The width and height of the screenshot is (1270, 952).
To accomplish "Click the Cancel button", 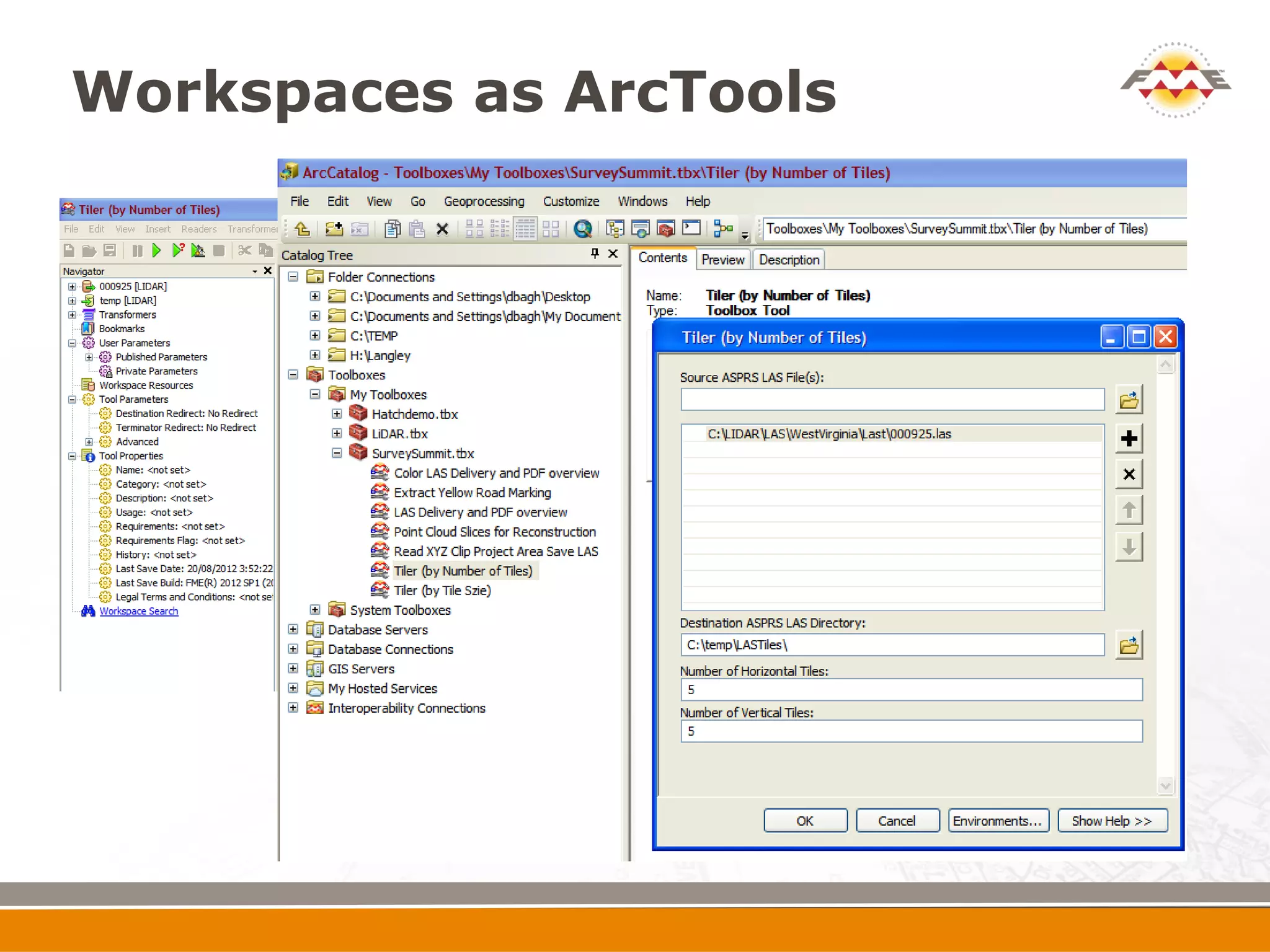I will 897,821.
